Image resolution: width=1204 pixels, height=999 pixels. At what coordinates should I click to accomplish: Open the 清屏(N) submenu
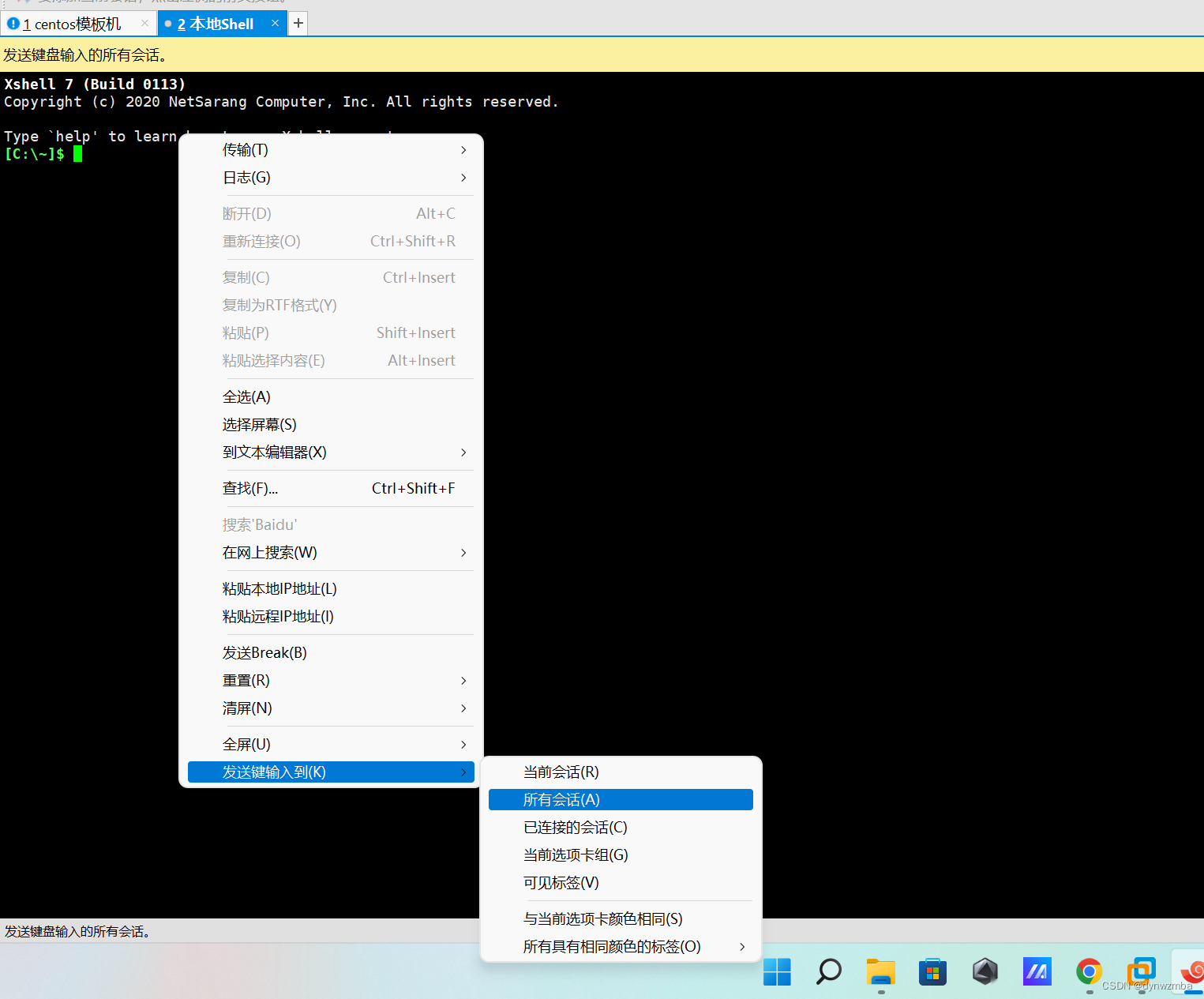pyautogui.click(x=331, y=708)
